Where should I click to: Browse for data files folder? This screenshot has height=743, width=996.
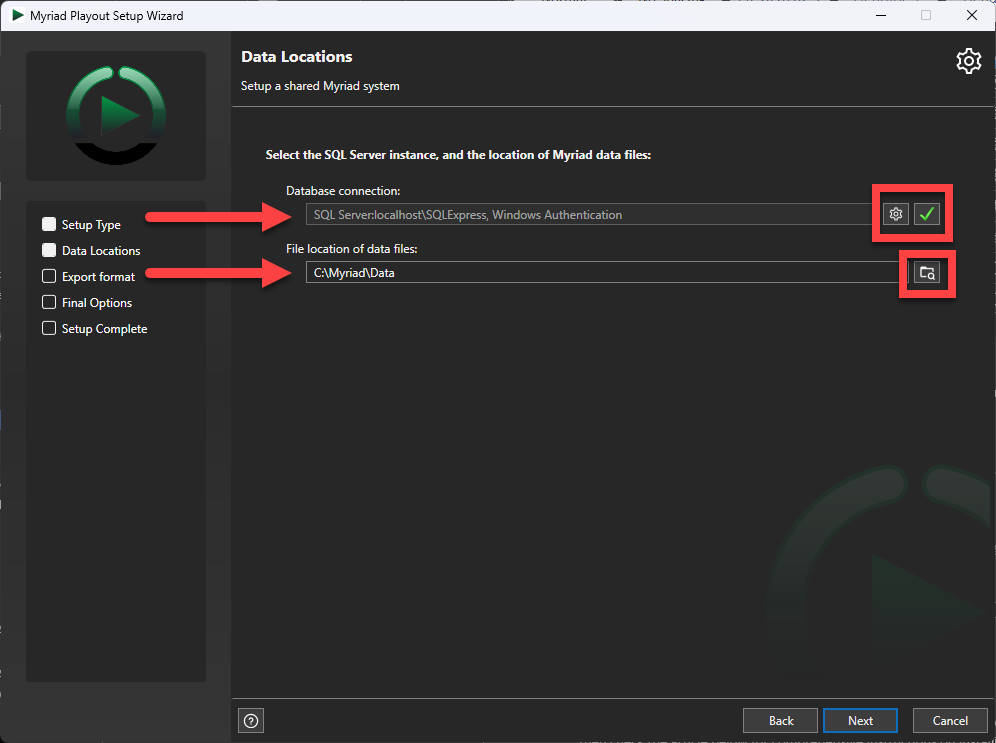pos(927,273)
